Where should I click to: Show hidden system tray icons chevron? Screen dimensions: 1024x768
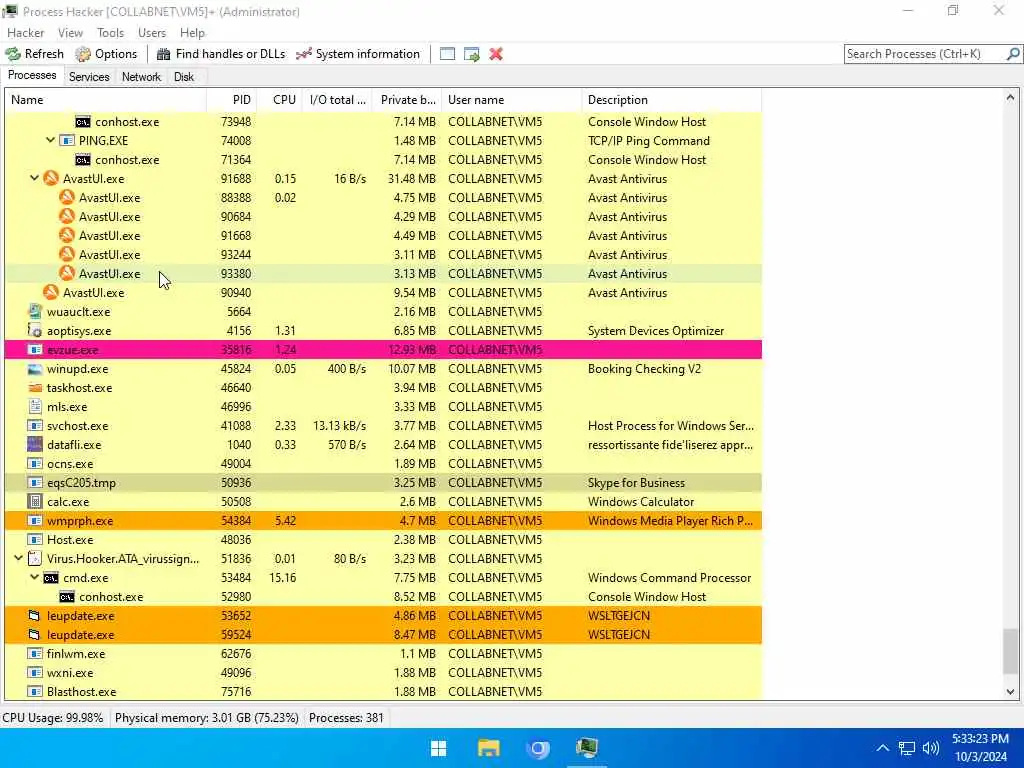882,748
